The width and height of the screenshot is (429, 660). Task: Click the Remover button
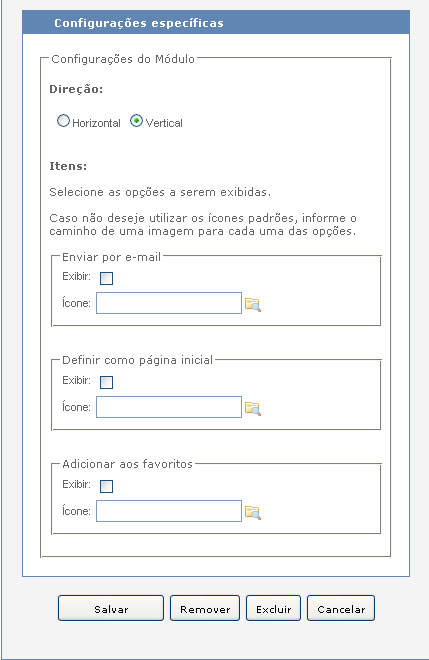pyautogui.click(x=205, y=608)
